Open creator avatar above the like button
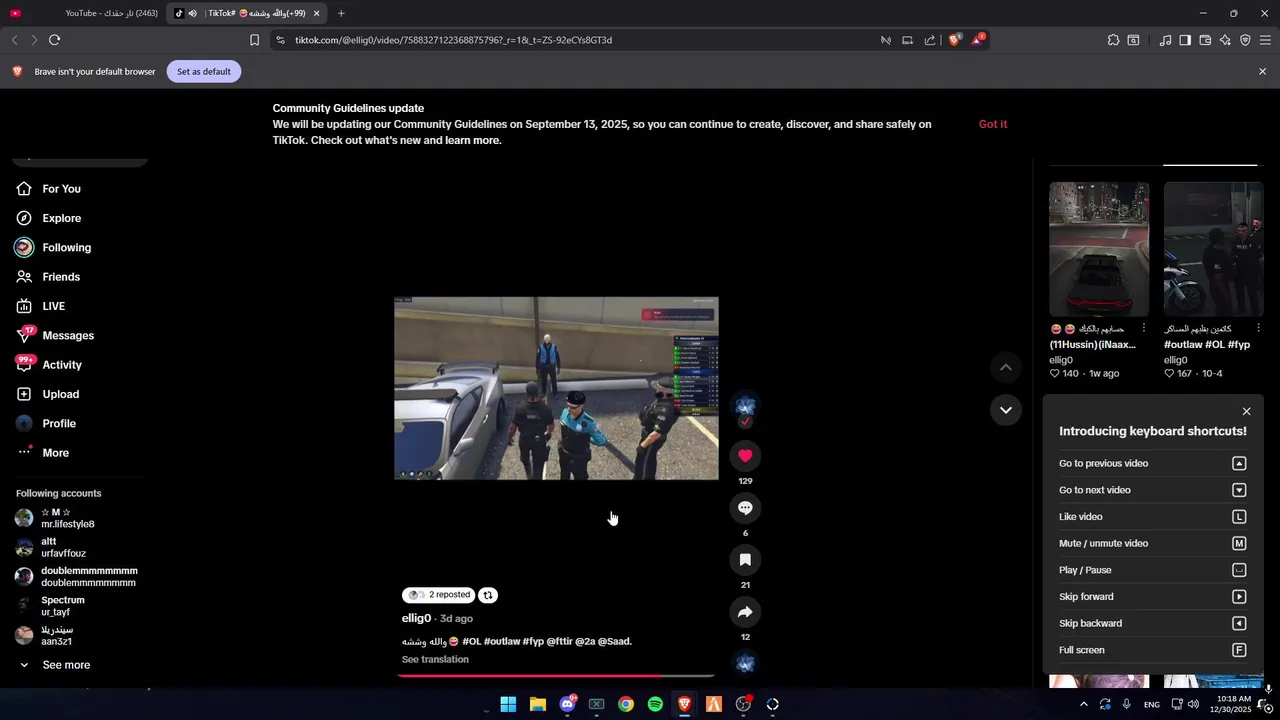This screenshot has width=1280, height=720. 745,405
